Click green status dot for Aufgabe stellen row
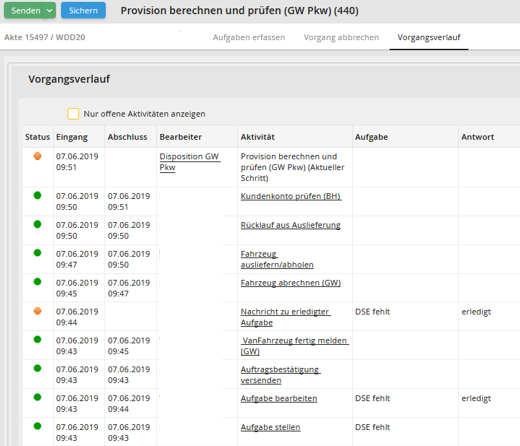520x446 pixels. tap(38, 426)
